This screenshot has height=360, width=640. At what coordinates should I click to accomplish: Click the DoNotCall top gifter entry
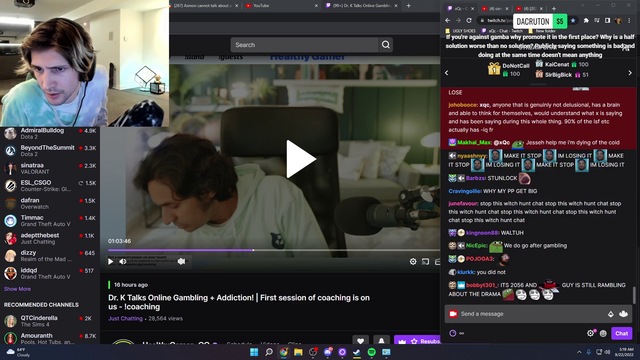(509, 69)
